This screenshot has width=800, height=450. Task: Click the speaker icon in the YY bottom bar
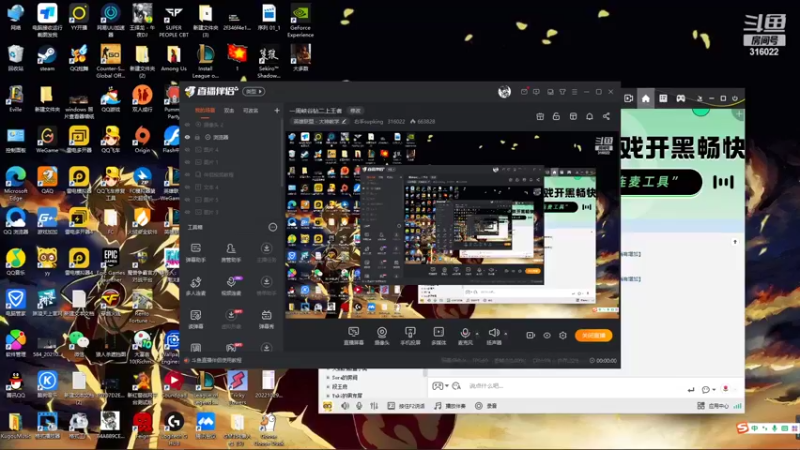pos(345,406)
